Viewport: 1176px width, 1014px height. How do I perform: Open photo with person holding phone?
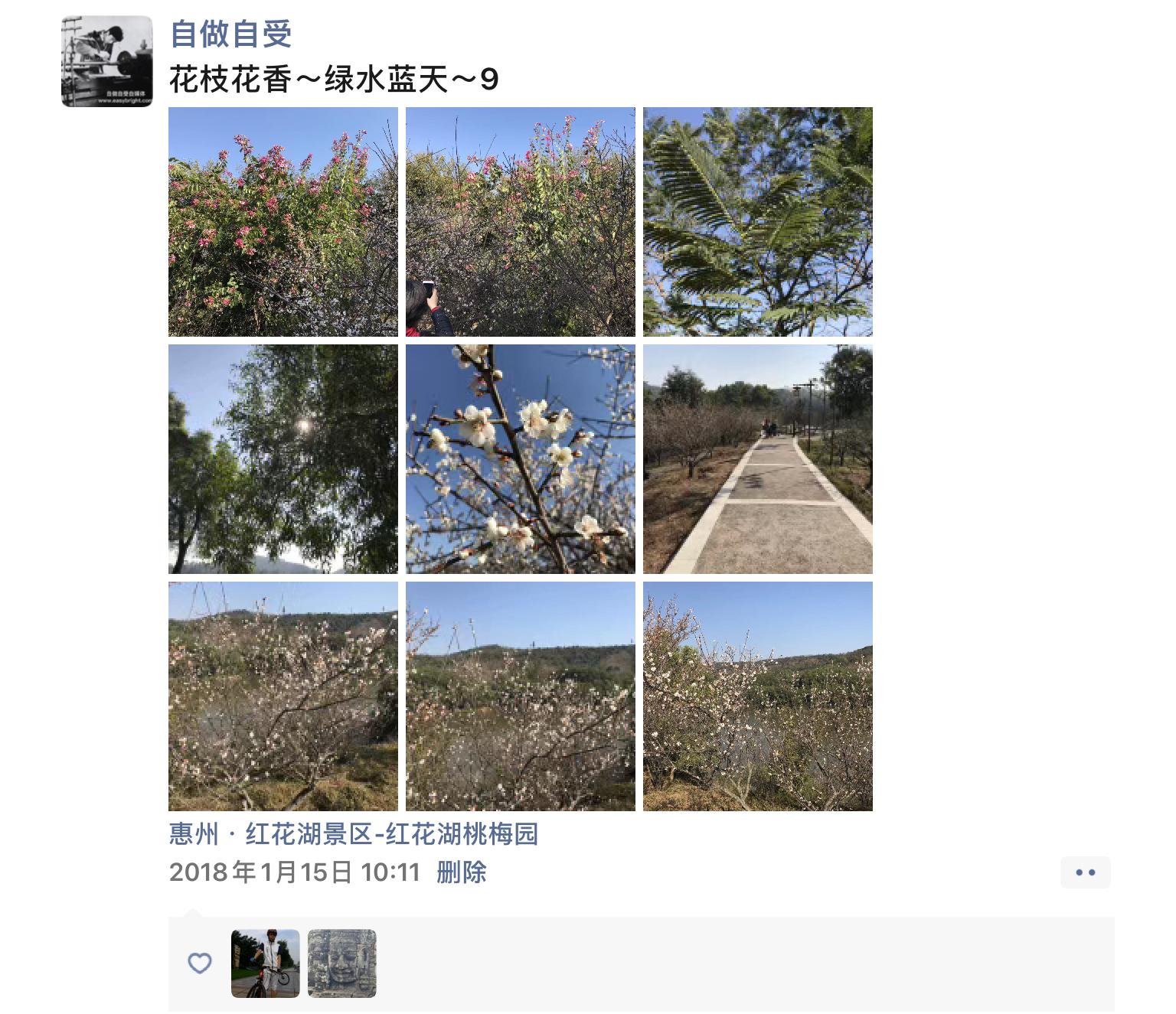point(521,222)
